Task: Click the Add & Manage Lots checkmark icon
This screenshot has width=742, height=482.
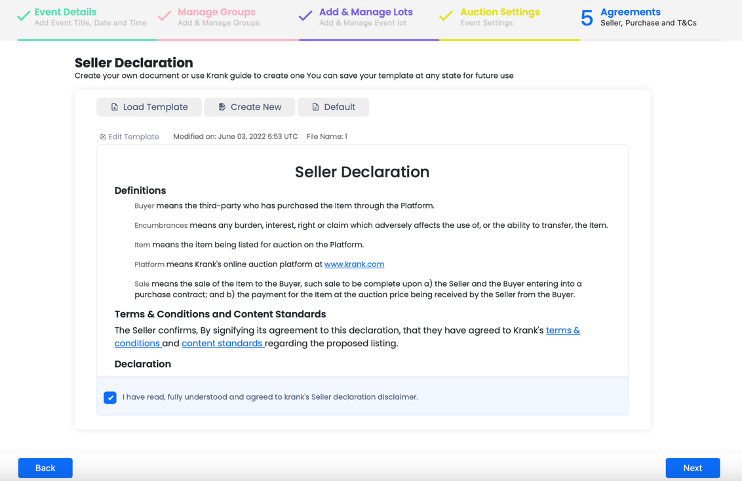Action: 305,16
